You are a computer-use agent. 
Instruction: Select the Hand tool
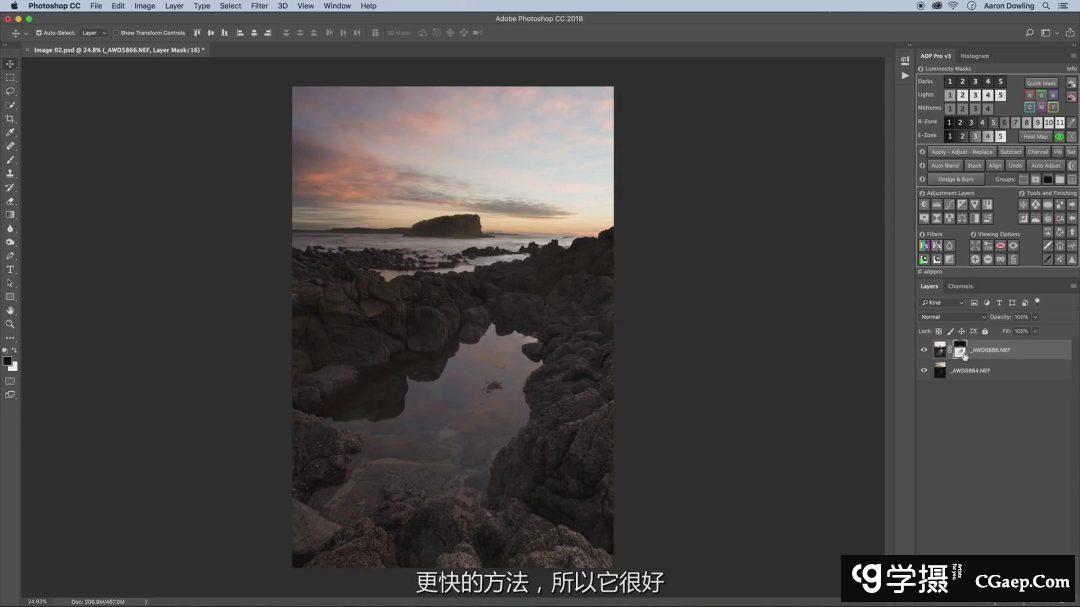click(11, 311)
